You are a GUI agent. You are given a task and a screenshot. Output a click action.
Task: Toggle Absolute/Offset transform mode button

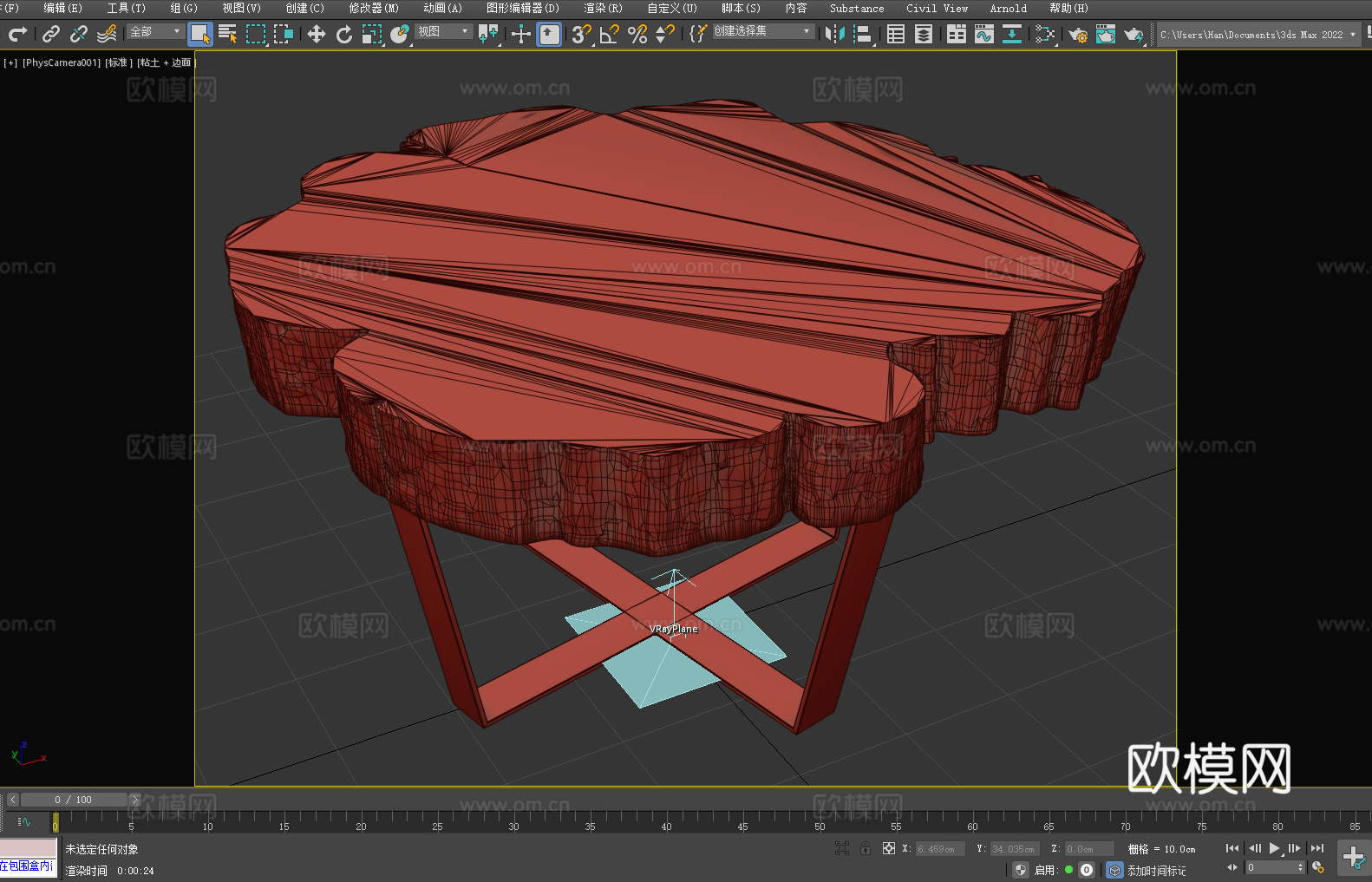[x=889, y=848]
